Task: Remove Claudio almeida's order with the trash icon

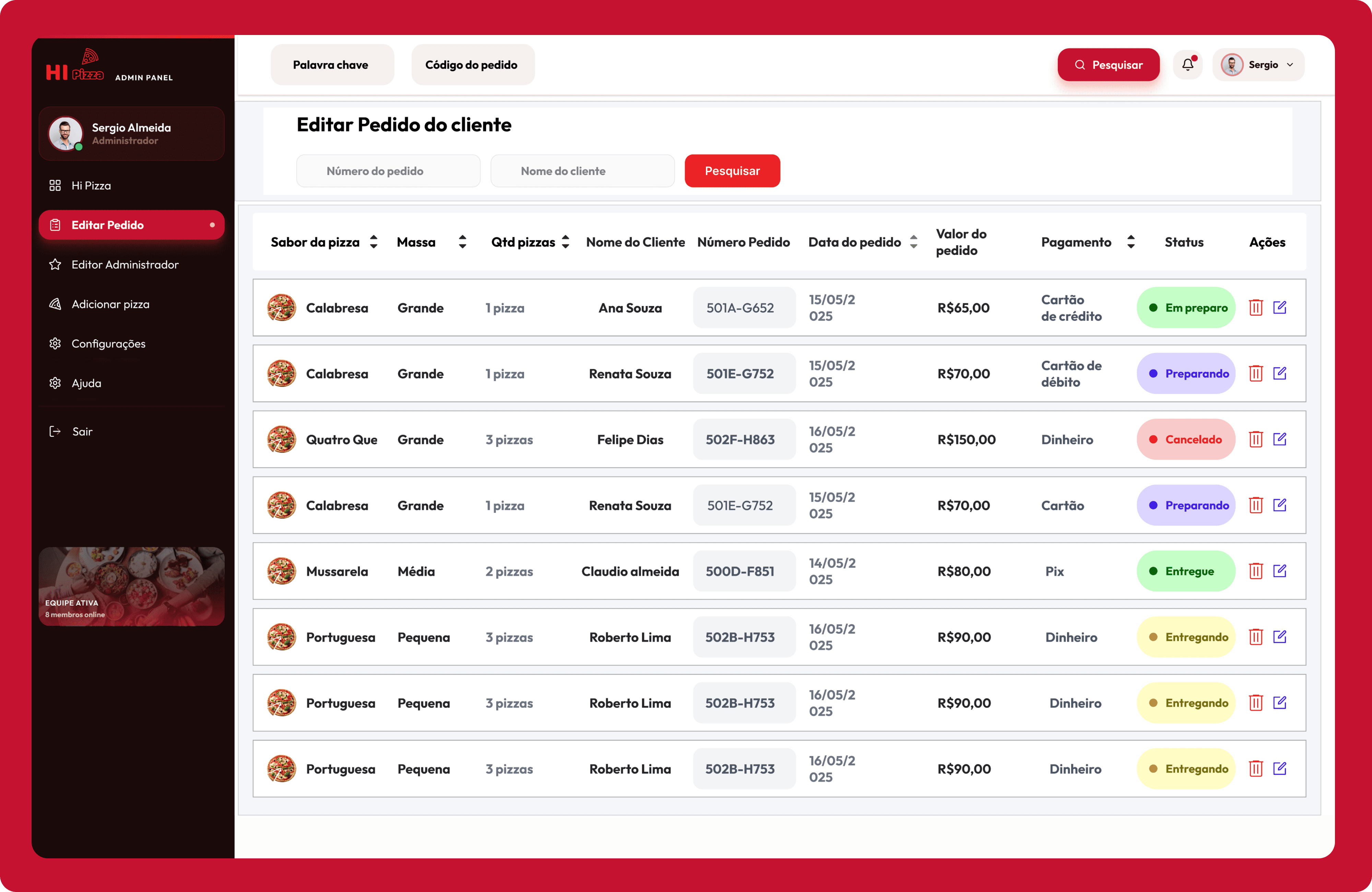Action: coord(1256,571)
